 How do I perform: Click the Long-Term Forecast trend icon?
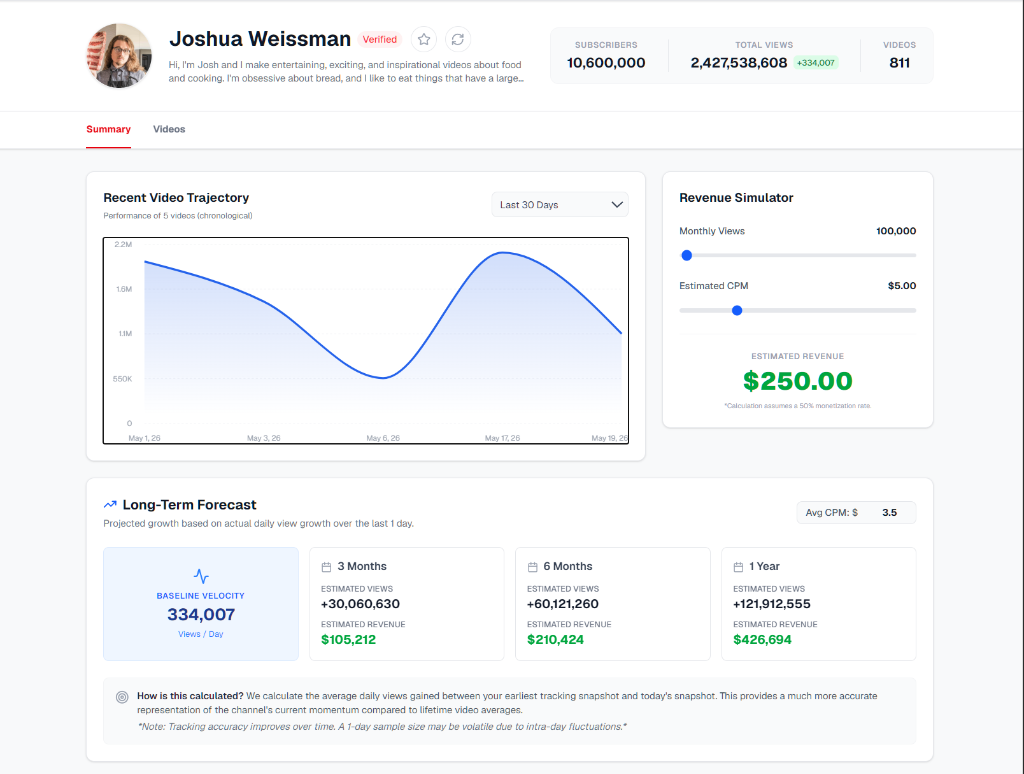(x=110, y=504)
